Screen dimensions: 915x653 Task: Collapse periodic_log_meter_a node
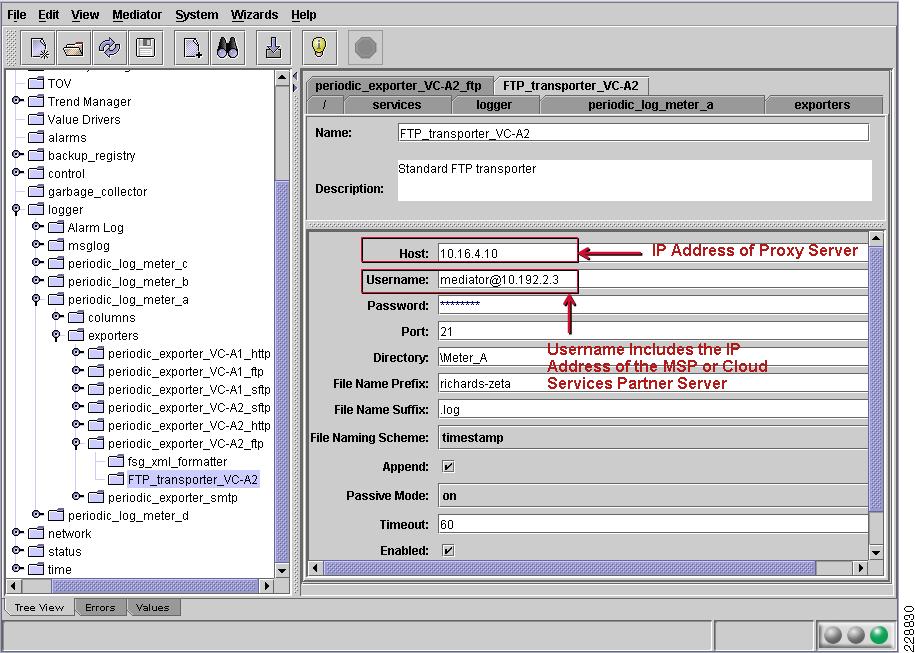pos(37,299)
